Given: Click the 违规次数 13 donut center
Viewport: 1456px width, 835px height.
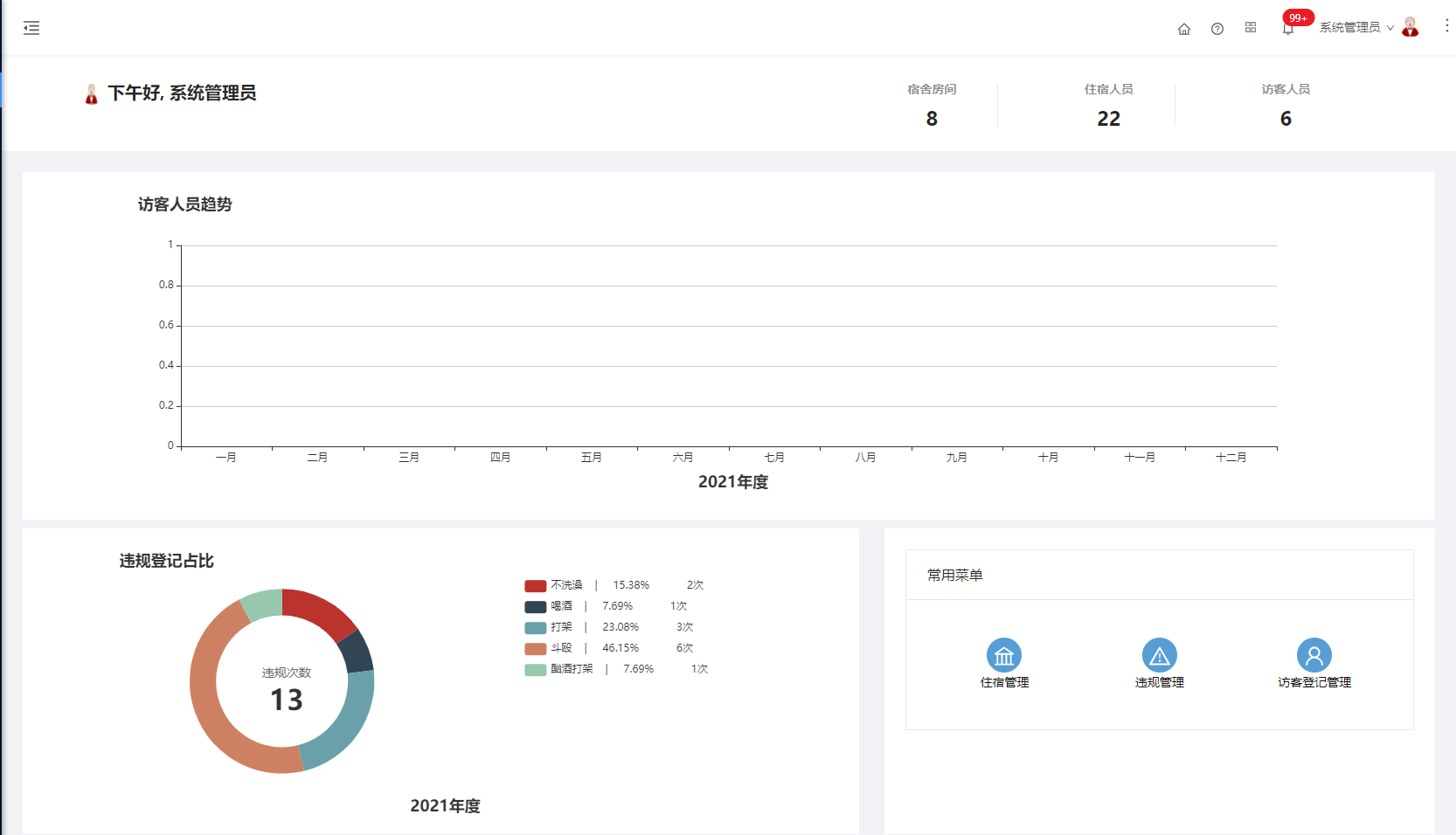Looking at the screenshot, I should pyautogui.click(x=287, y=690).
